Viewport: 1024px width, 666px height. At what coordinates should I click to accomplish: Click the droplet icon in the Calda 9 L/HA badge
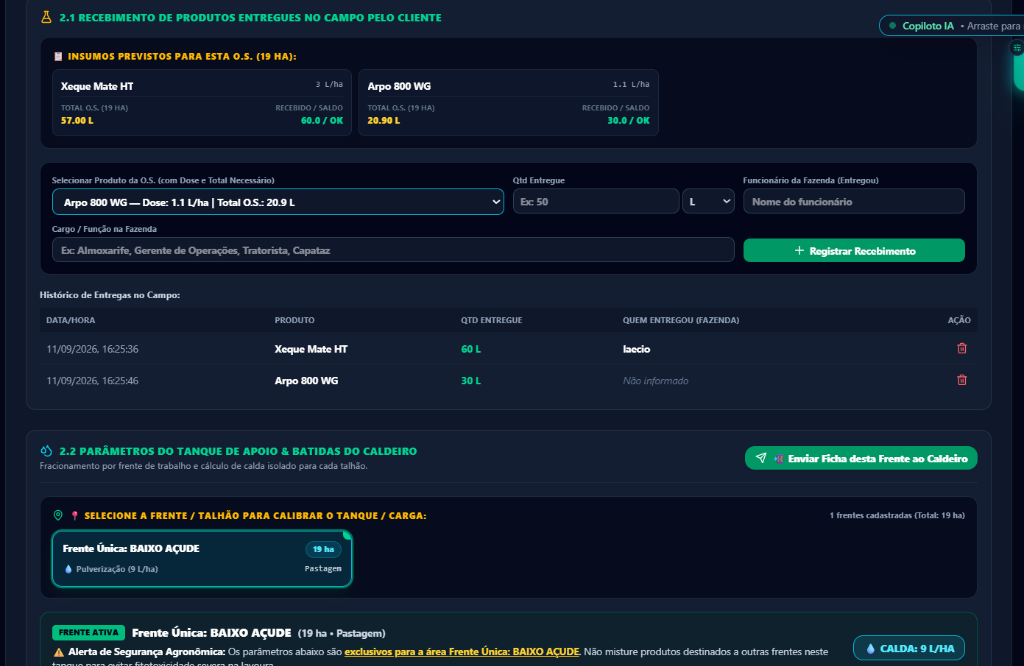(x=870, y=649)
